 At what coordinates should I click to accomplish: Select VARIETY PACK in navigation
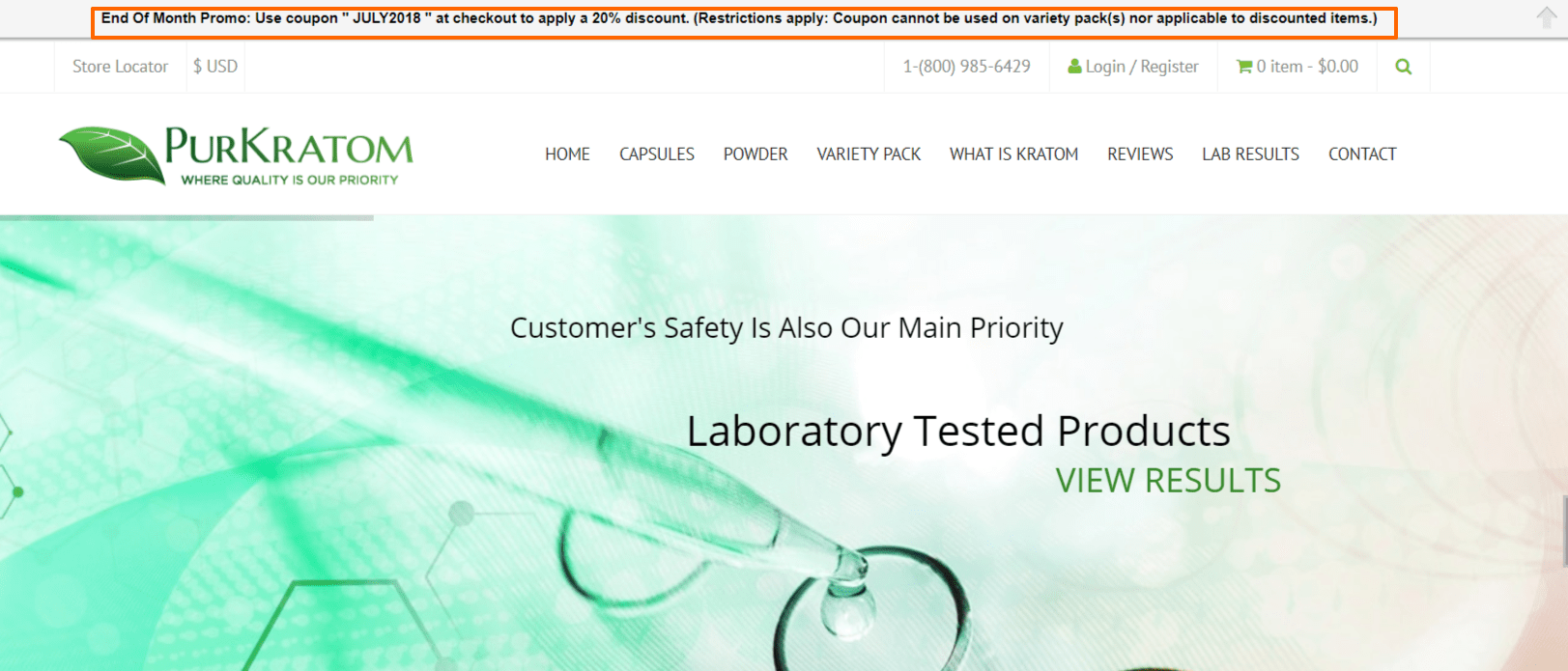click(869, 154)
